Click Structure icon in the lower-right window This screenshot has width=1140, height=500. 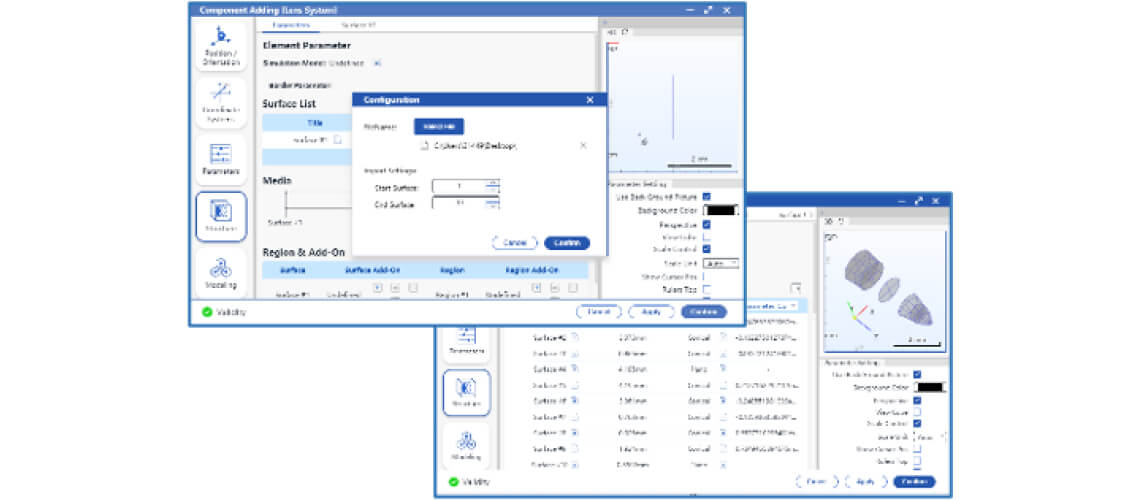click(x=465, y=392)
